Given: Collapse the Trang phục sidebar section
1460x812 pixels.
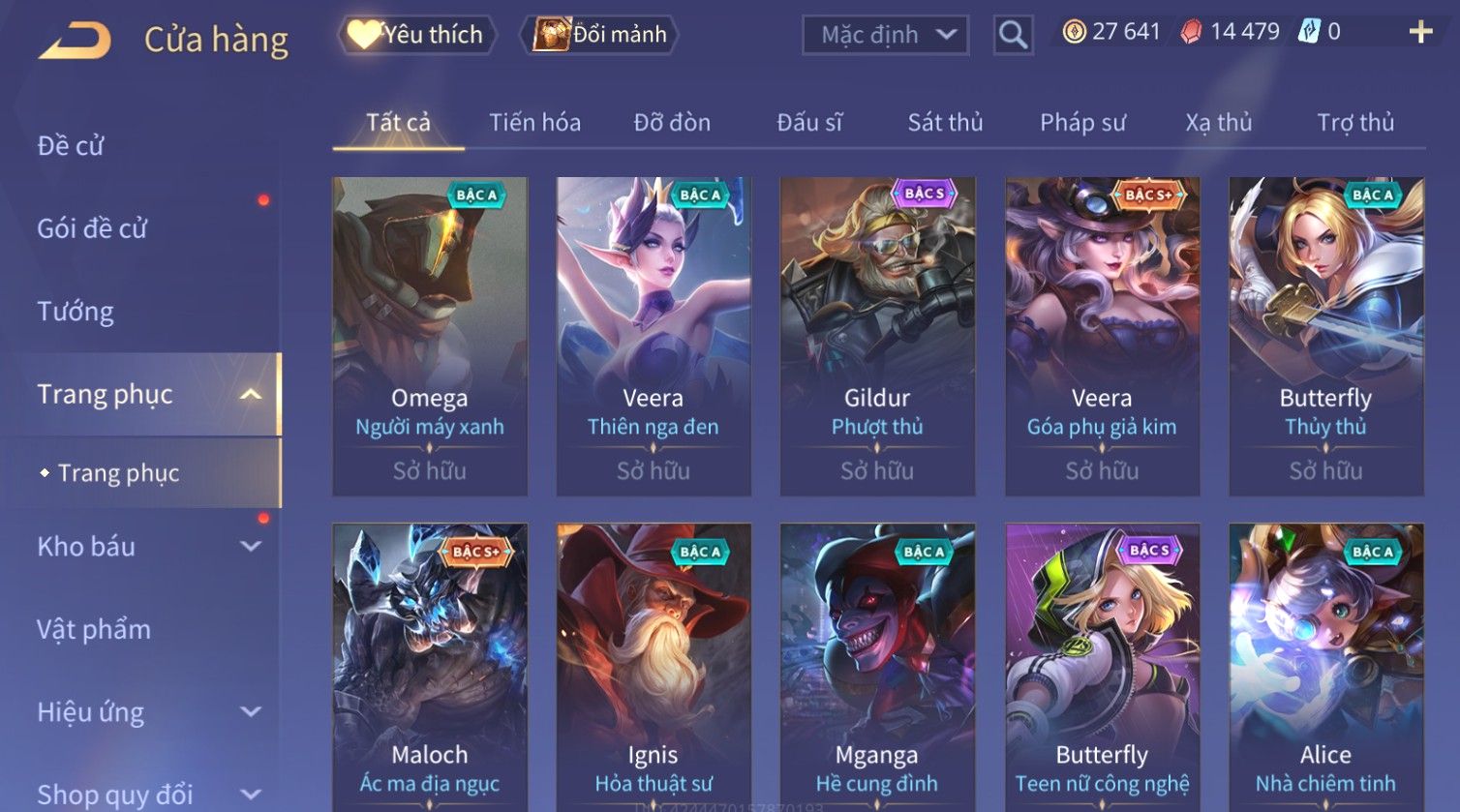Looking at the screenshot, I should (251, 394).
